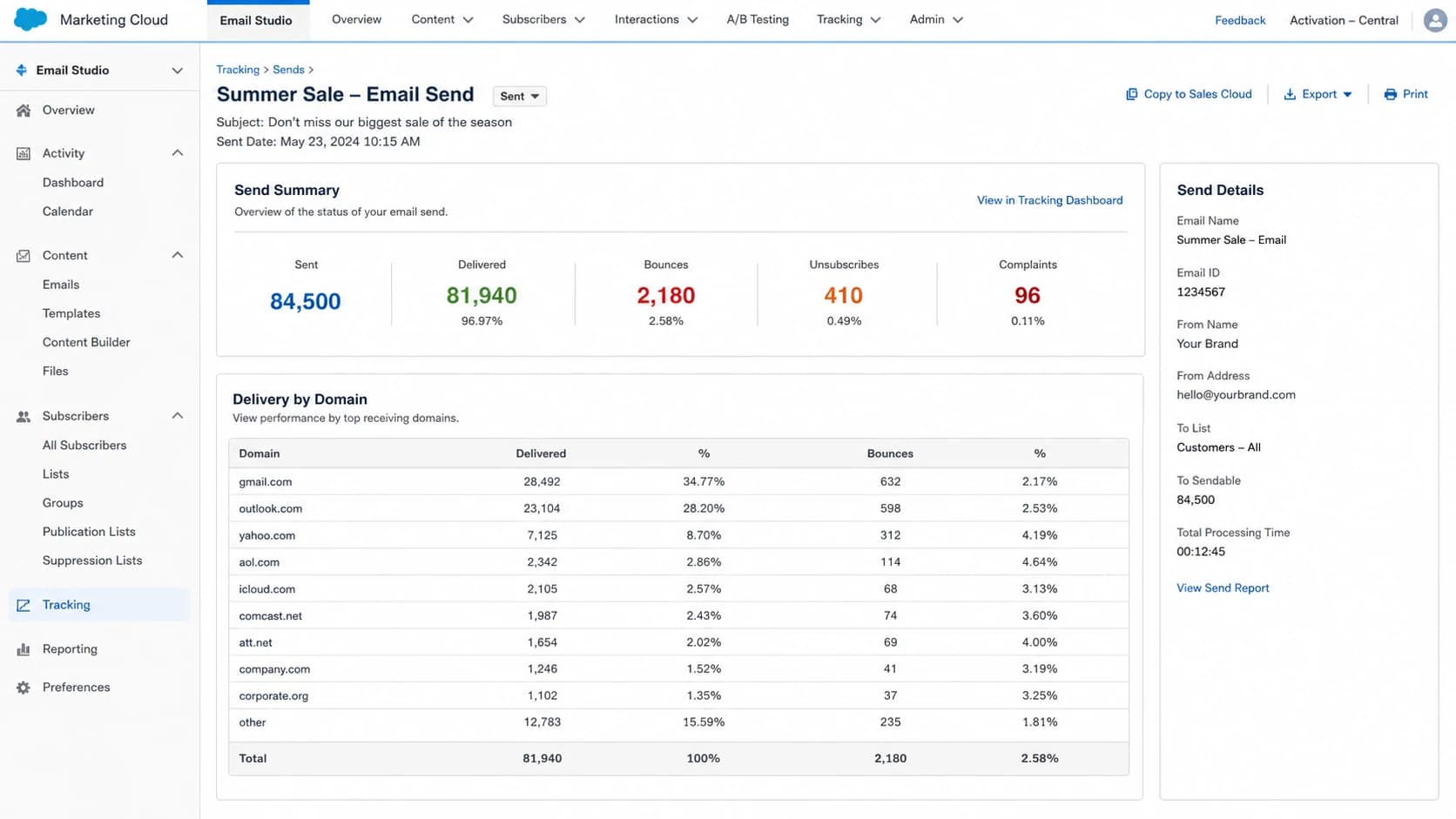Click the Reporting bar chart icon

tap(24, 649)
